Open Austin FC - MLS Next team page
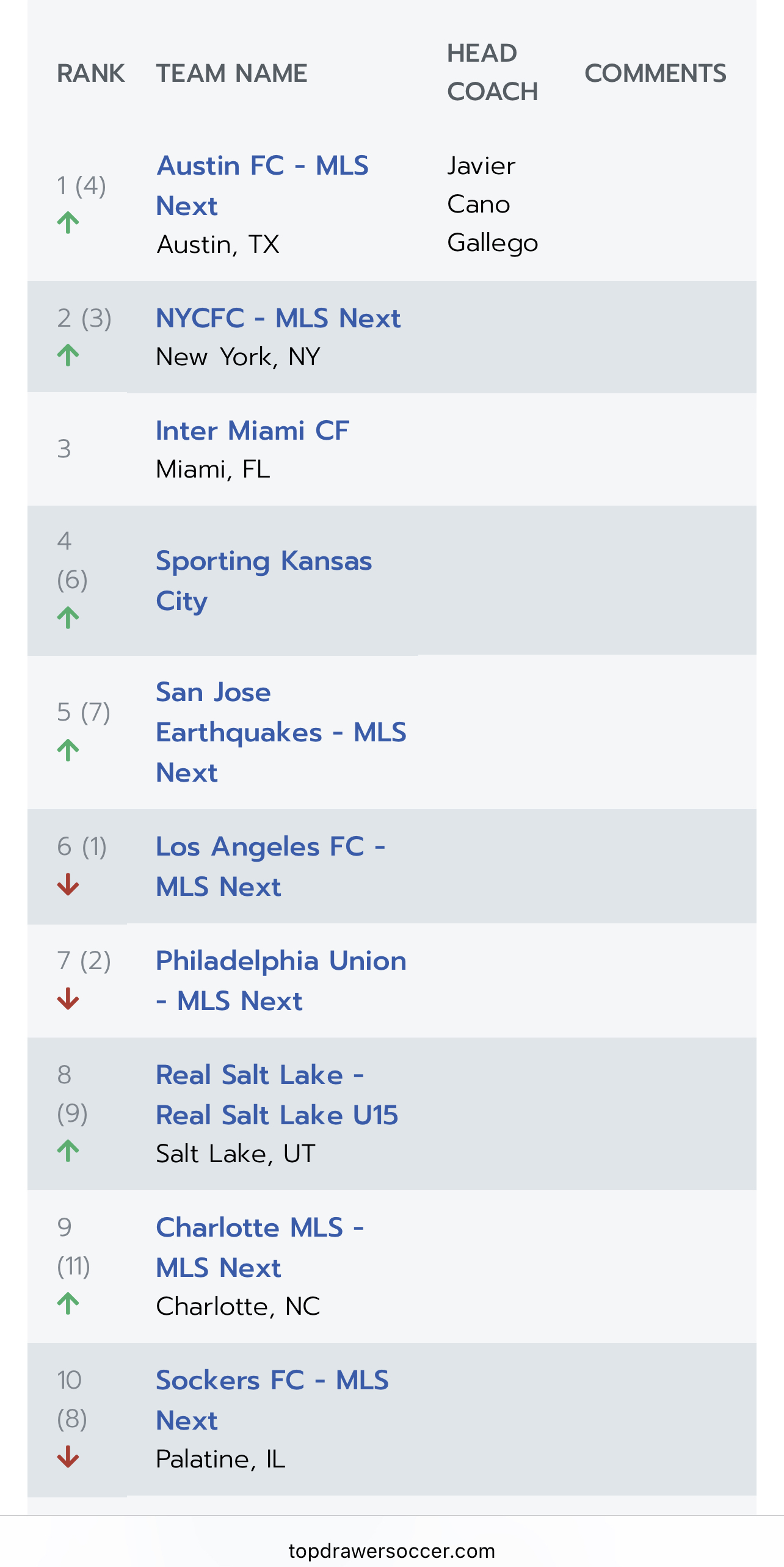This screenshot has width=784, height=1567. click(x=263, y=186)
